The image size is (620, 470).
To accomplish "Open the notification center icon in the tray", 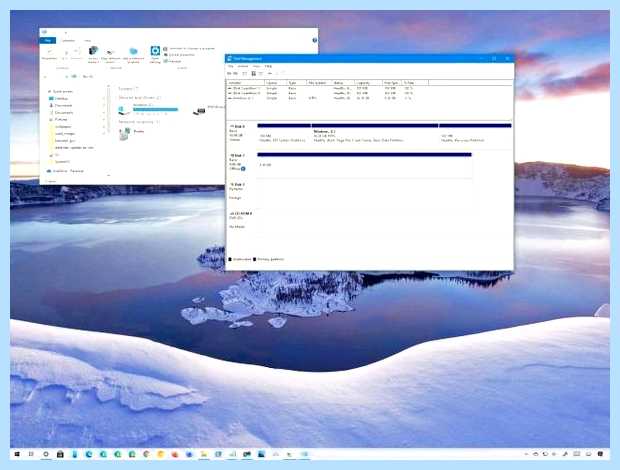I will [x=600, y=454].
